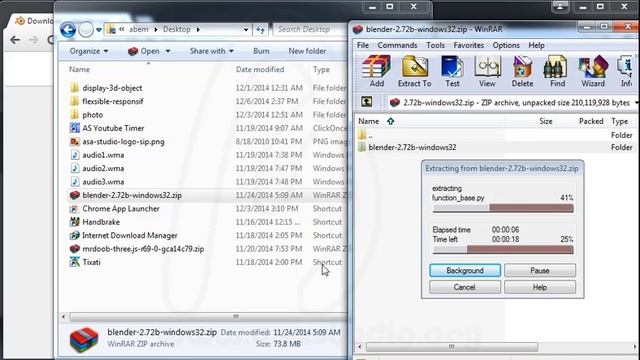The width and height of the screenshot is (640, 360).
Task: Open the WinRAR Tools menu
Action: pyautogui.click(x=435, y=45)
